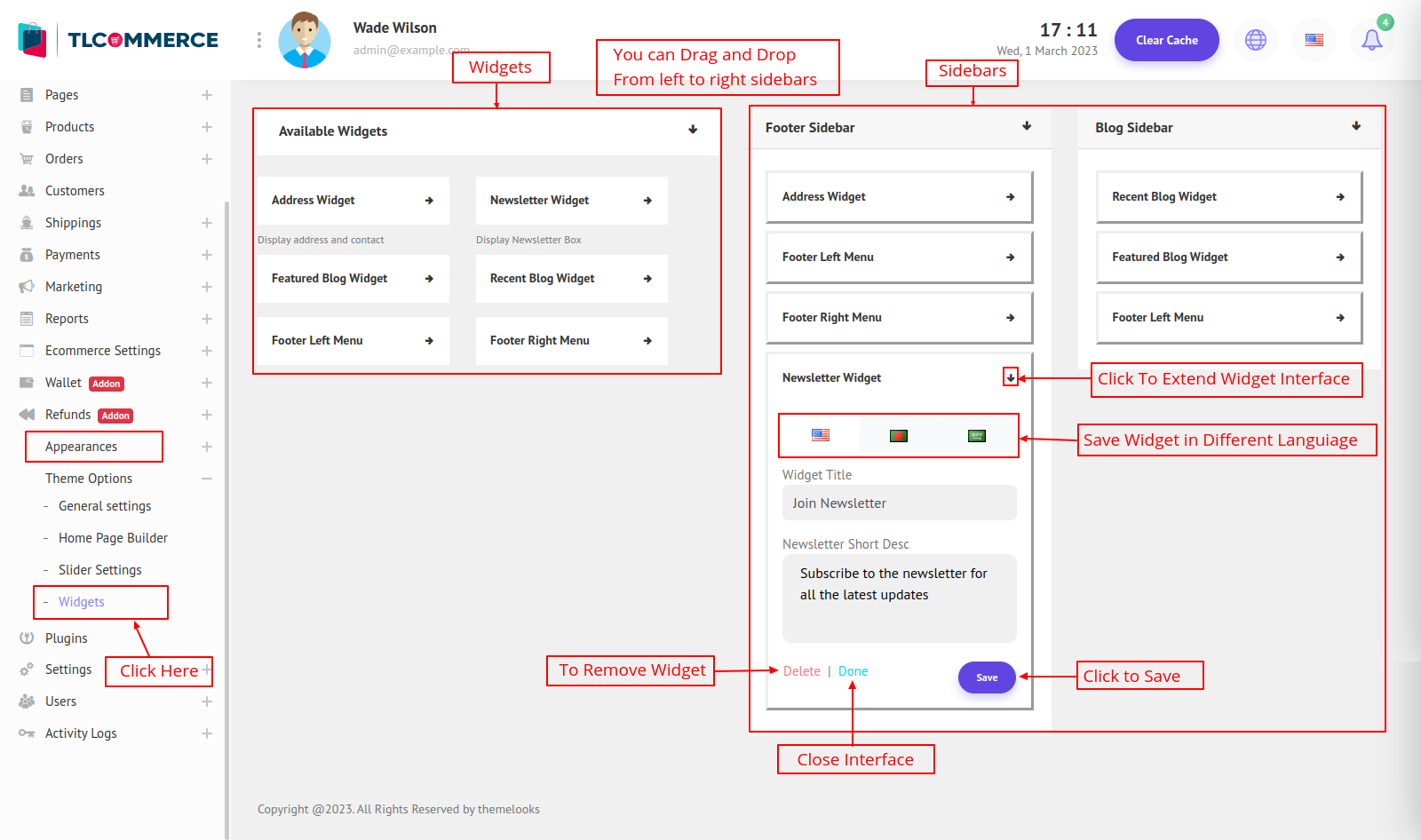1421x840 pixels.
Task: Switch to the Bangladesh flag language tab
Action: tap(899, 436)
